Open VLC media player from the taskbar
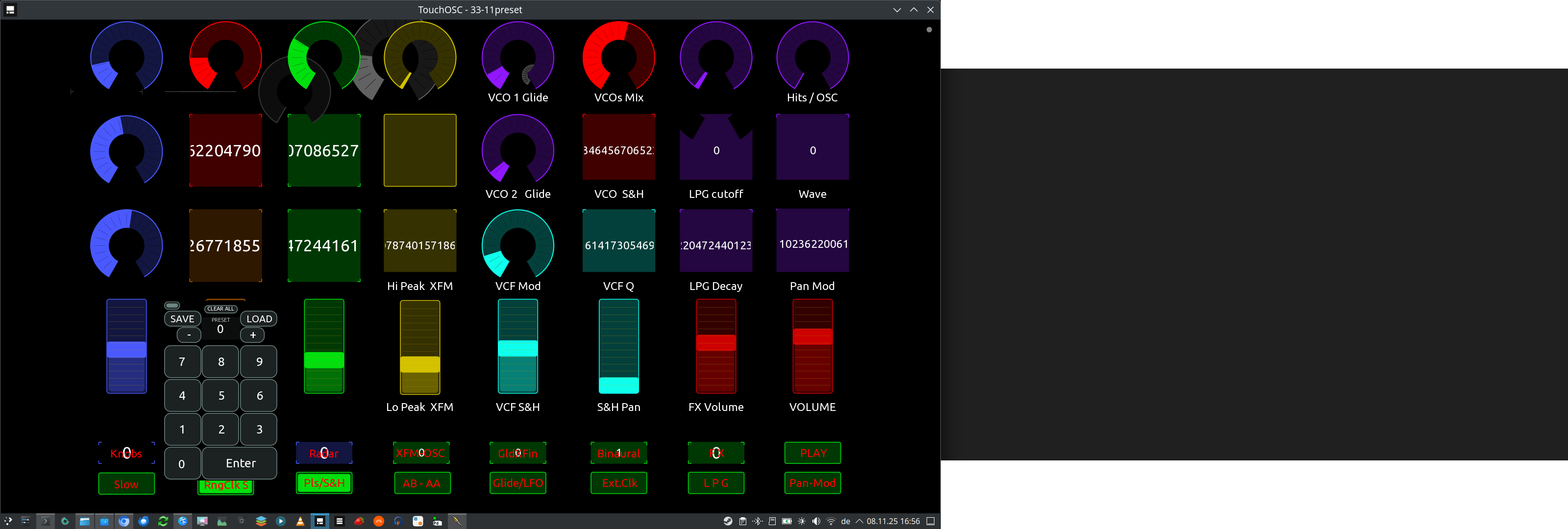 300,521
